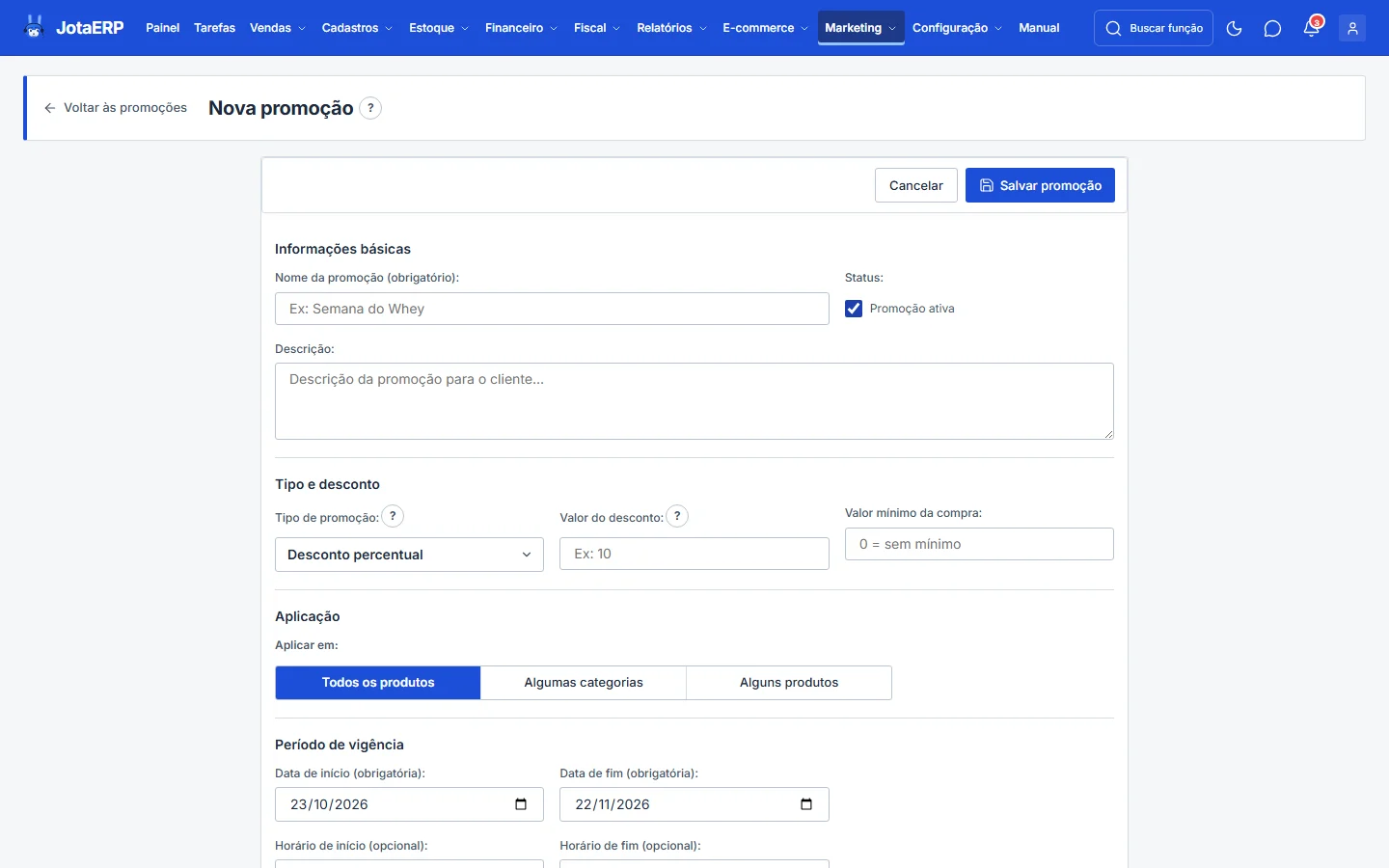The image size is (1389, 868).
Task: Open the Tipo de promoção dropdown
Action: click(409, 555)
